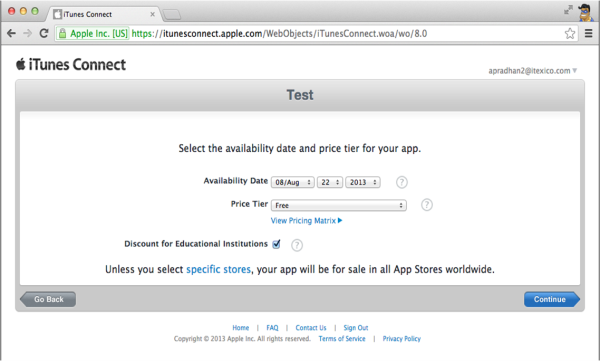Click the iTunes Connect title text
The height and width of the screenshot is (361, 600).
click(77, 64)
